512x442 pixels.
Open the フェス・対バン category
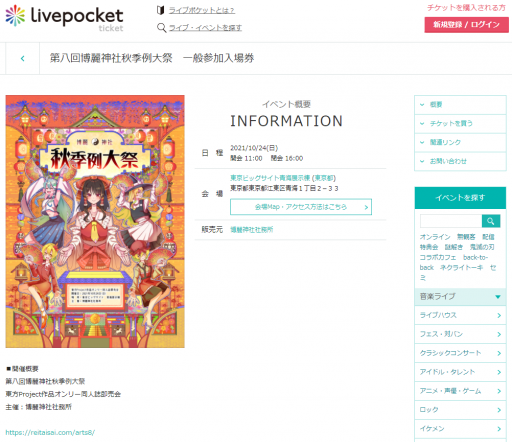460,334
